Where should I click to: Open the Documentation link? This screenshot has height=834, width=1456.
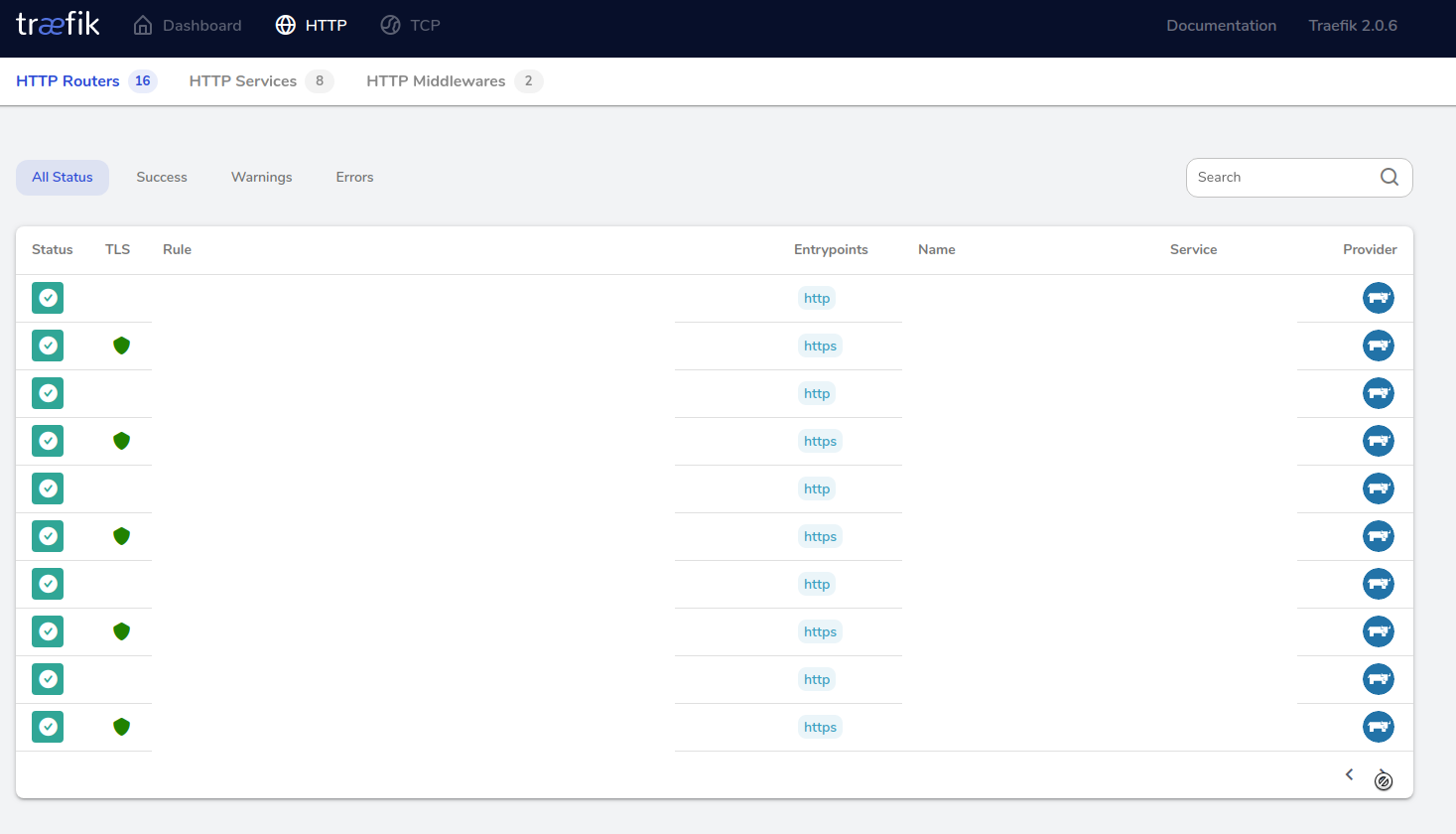coord(1221,25)
